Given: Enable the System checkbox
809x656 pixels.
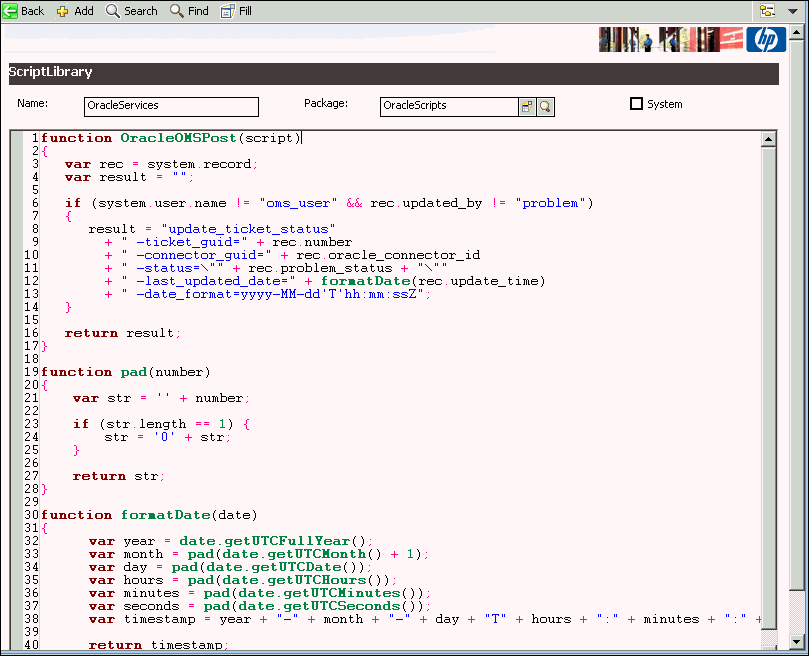Looking at the screenshot, I should (636, 103).
